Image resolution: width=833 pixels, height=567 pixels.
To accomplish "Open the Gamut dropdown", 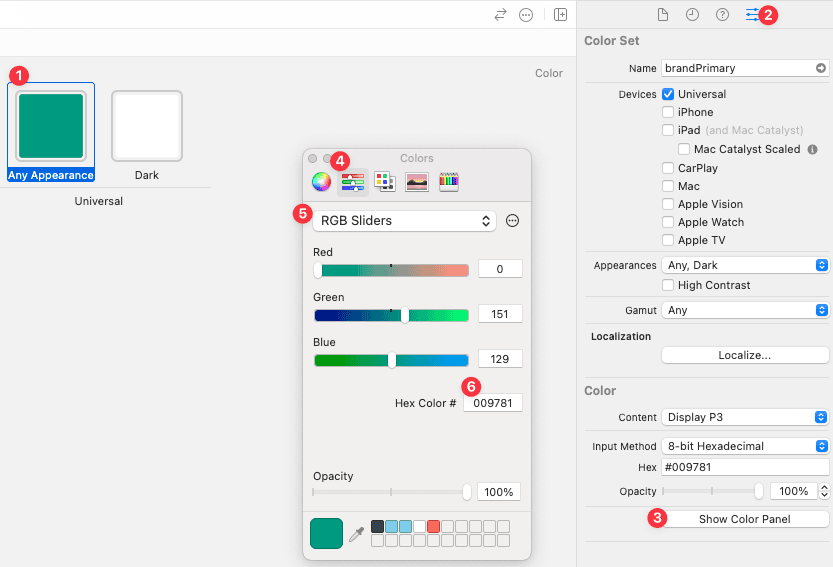I will pyautogui.click(x=745, y=310).
